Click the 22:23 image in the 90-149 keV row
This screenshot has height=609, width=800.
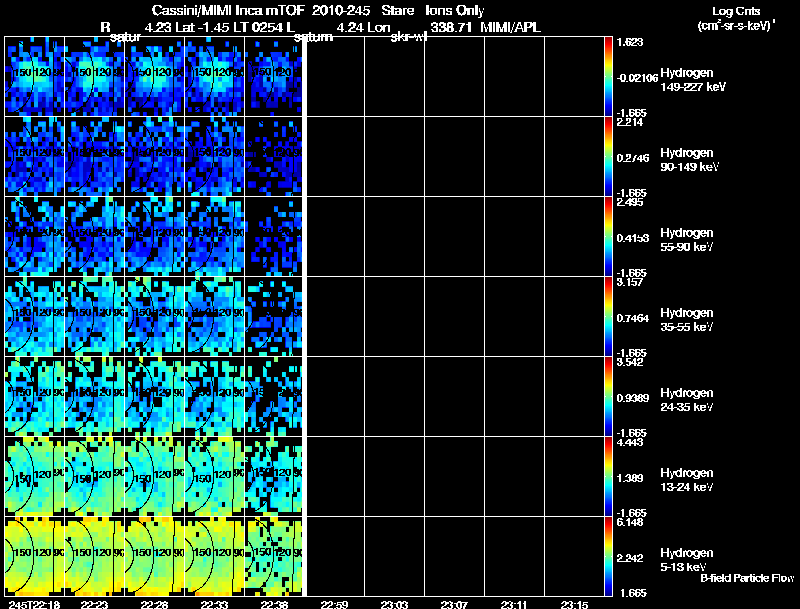(95, 156)
